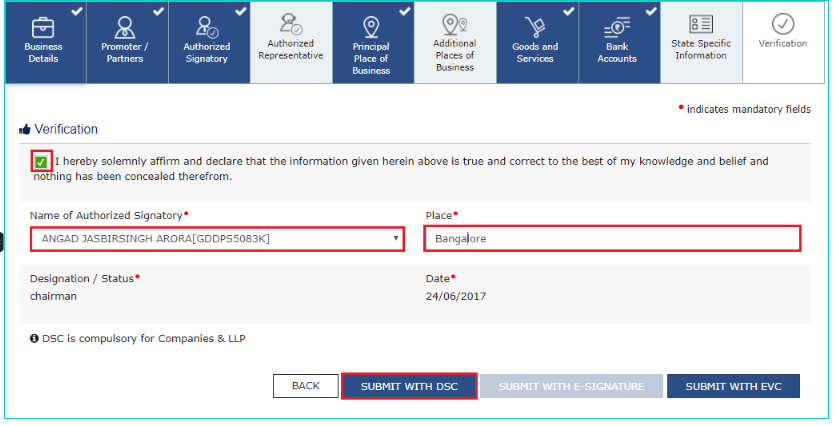
Task: Click the Authorized Representative tab label
Action: [291, 49]
